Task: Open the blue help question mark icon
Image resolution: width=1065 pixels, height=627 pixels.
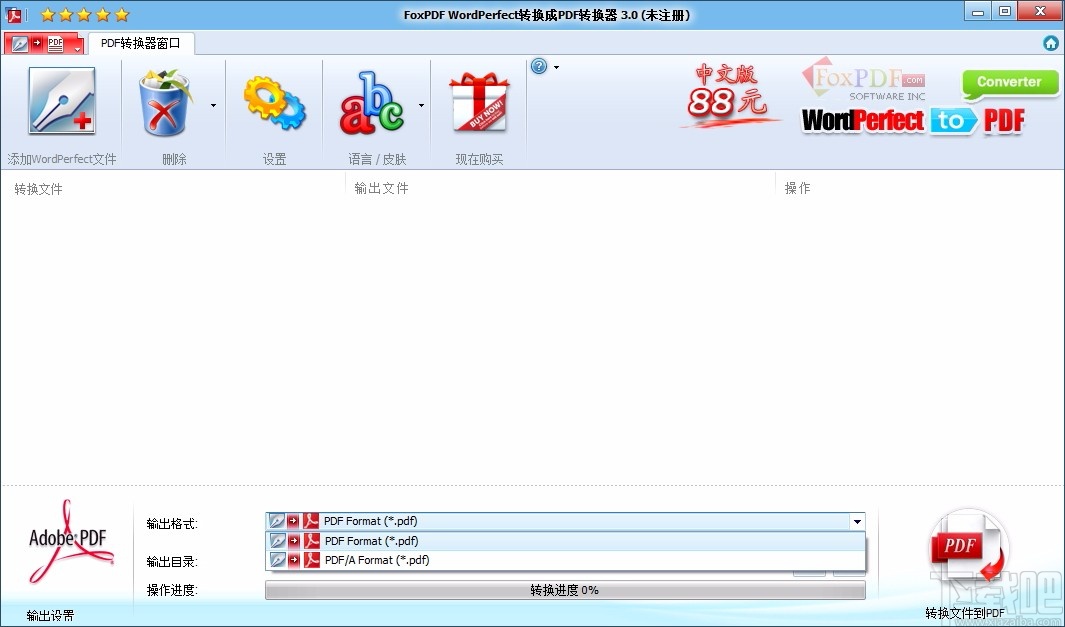Action: [538, 66]
